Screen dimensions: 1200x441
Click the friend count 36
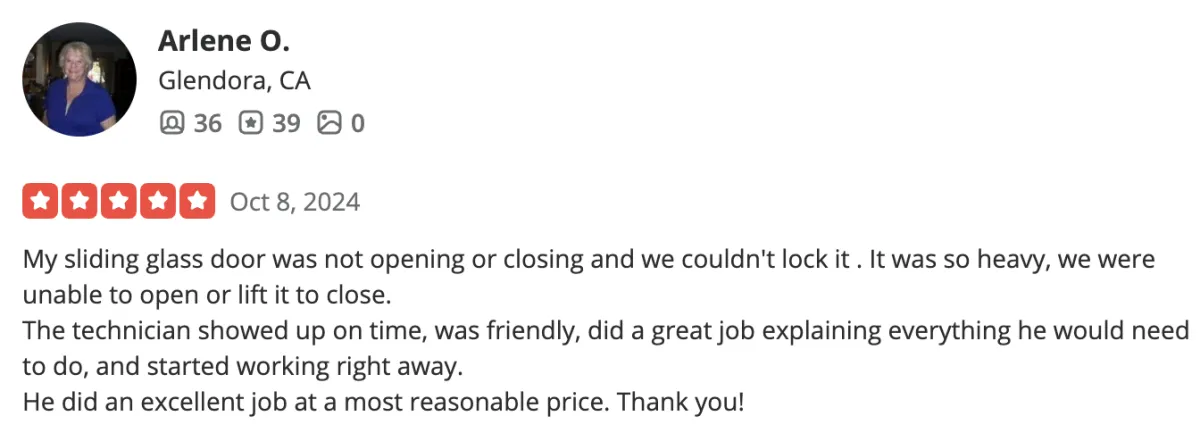(207, 123)
